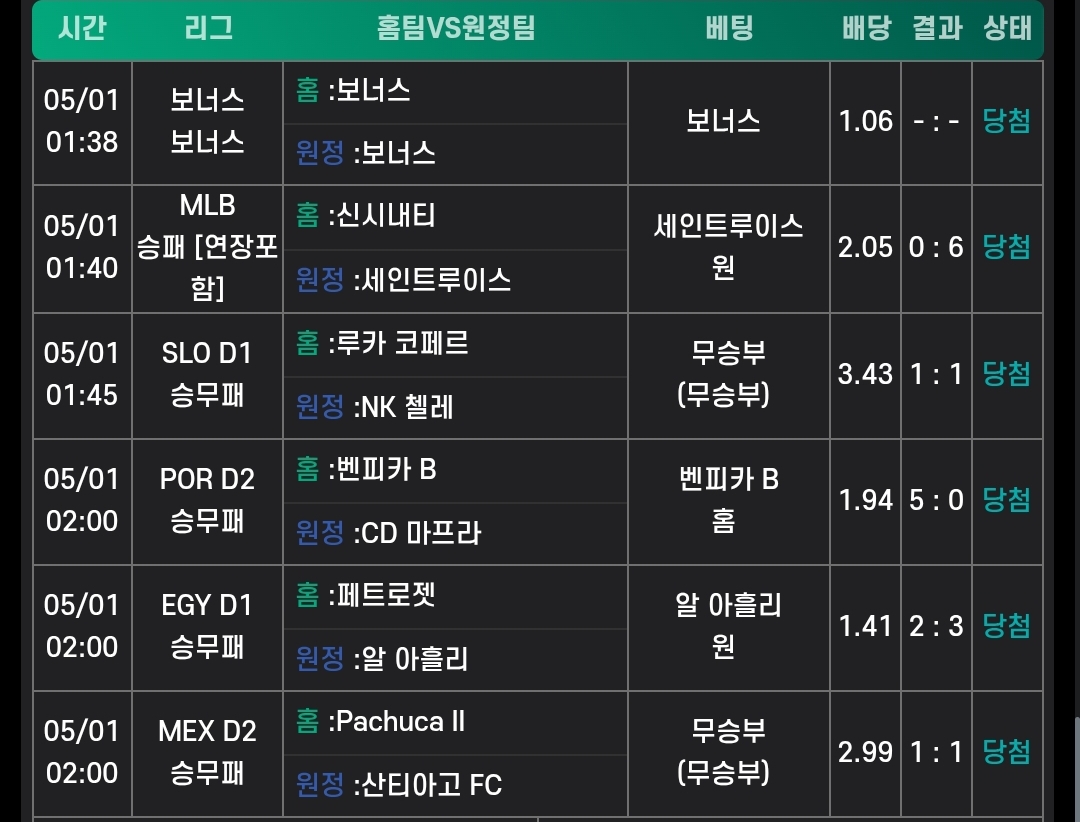
Task: Click the 베팅 column header
Action: [729, 28]
